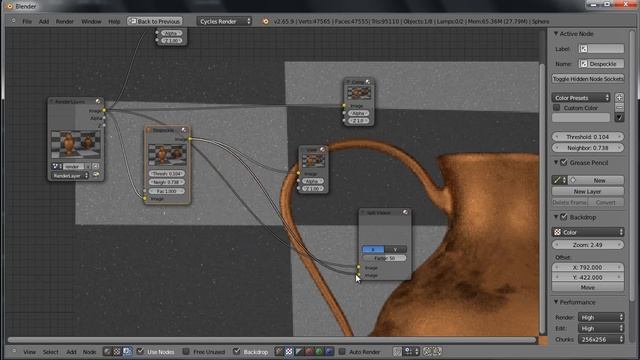The width and height of the screenshot is (640, 360).
Task: Toggle the Backdrop panel checkbox in sidebar
Action: [564, 217]
